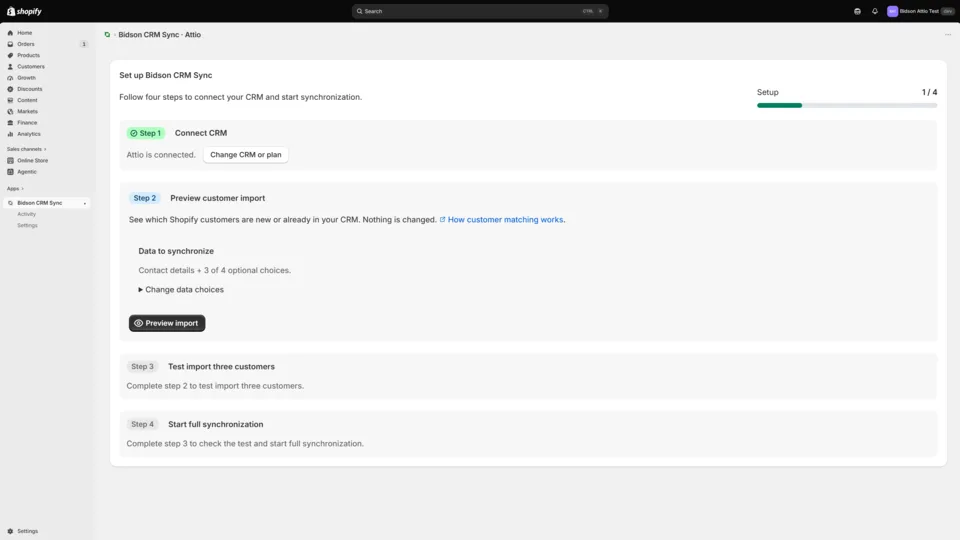The height and width of the screenshot is (540, 960).
Task: Click external link icon beside How customer matching works
Action: [442, 219]
